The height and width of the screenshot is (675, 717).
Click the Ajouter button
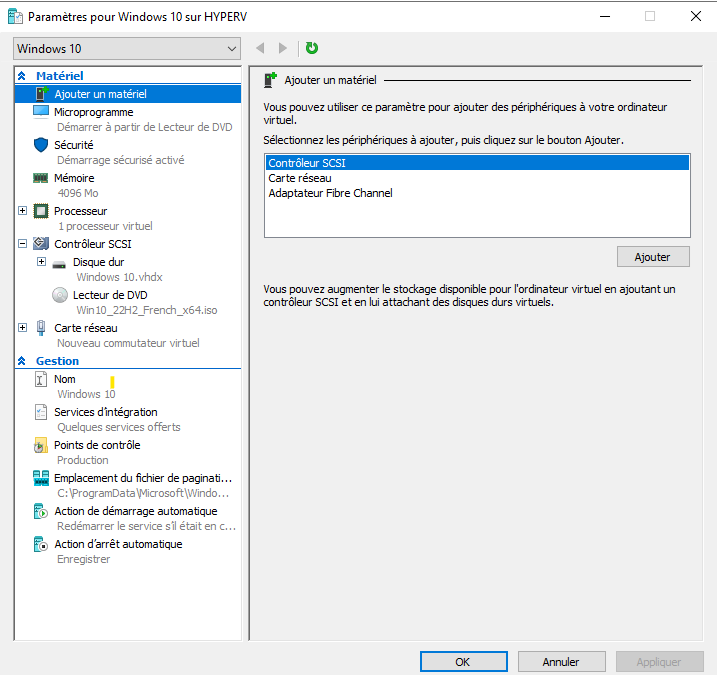[653, 257]
